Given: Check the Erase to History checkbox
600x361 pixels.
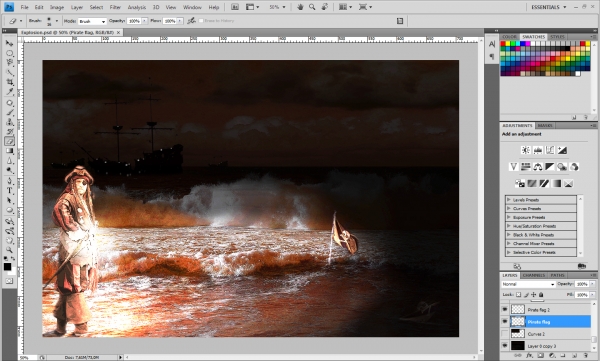Looking at the screenshot, I should click(x=201, y=21).
